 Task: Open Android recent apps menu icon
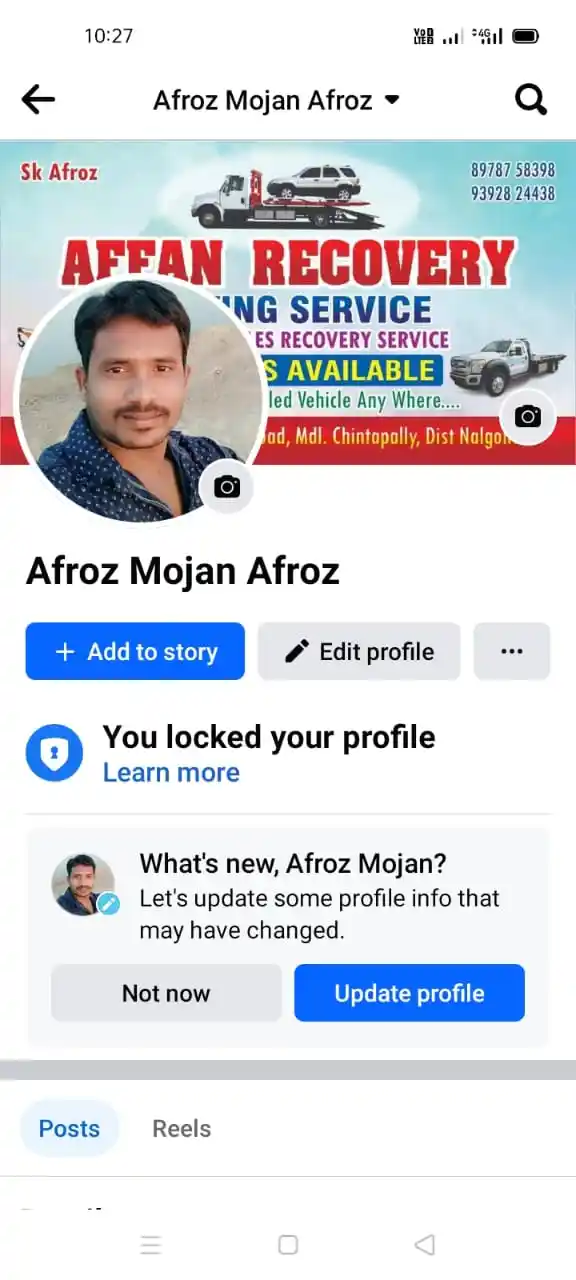point(151,1244)
